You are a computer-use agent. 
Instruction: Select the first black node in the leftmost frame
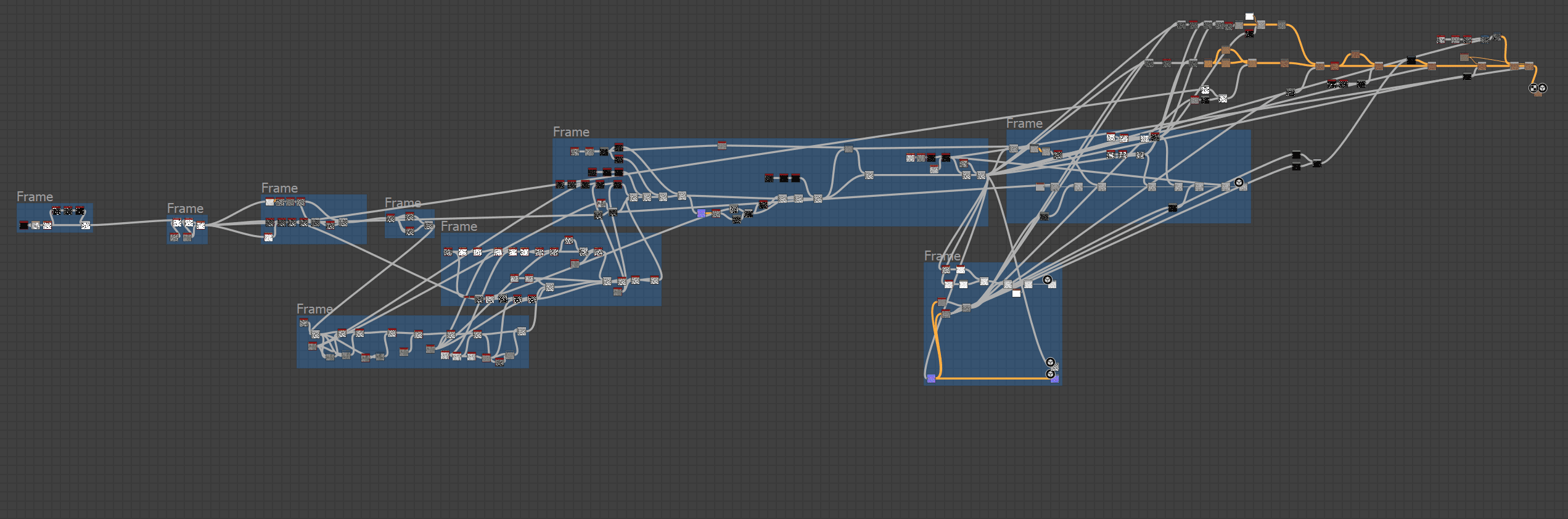coord(23,225)
